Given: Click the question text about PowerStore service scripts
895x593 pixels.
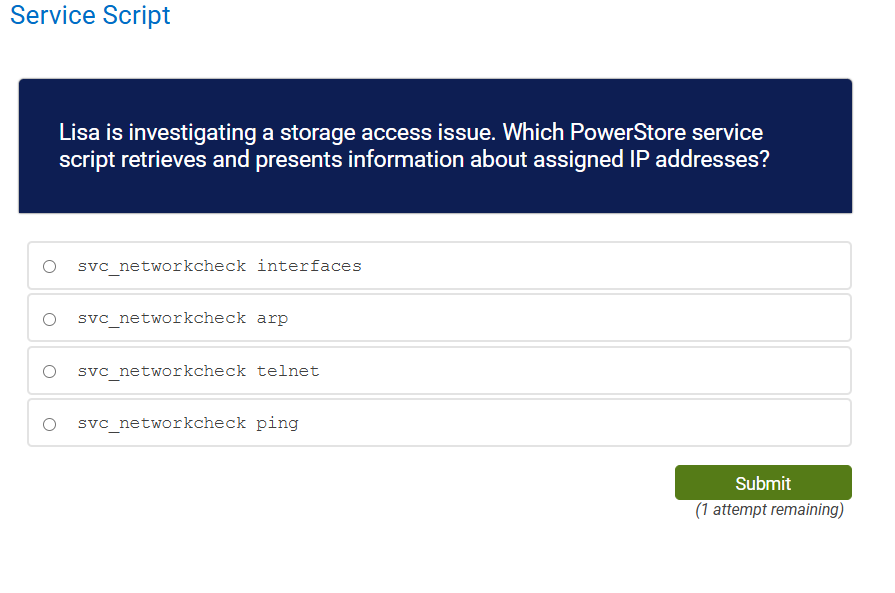Looking at the screenshot, I should [413, 145].
